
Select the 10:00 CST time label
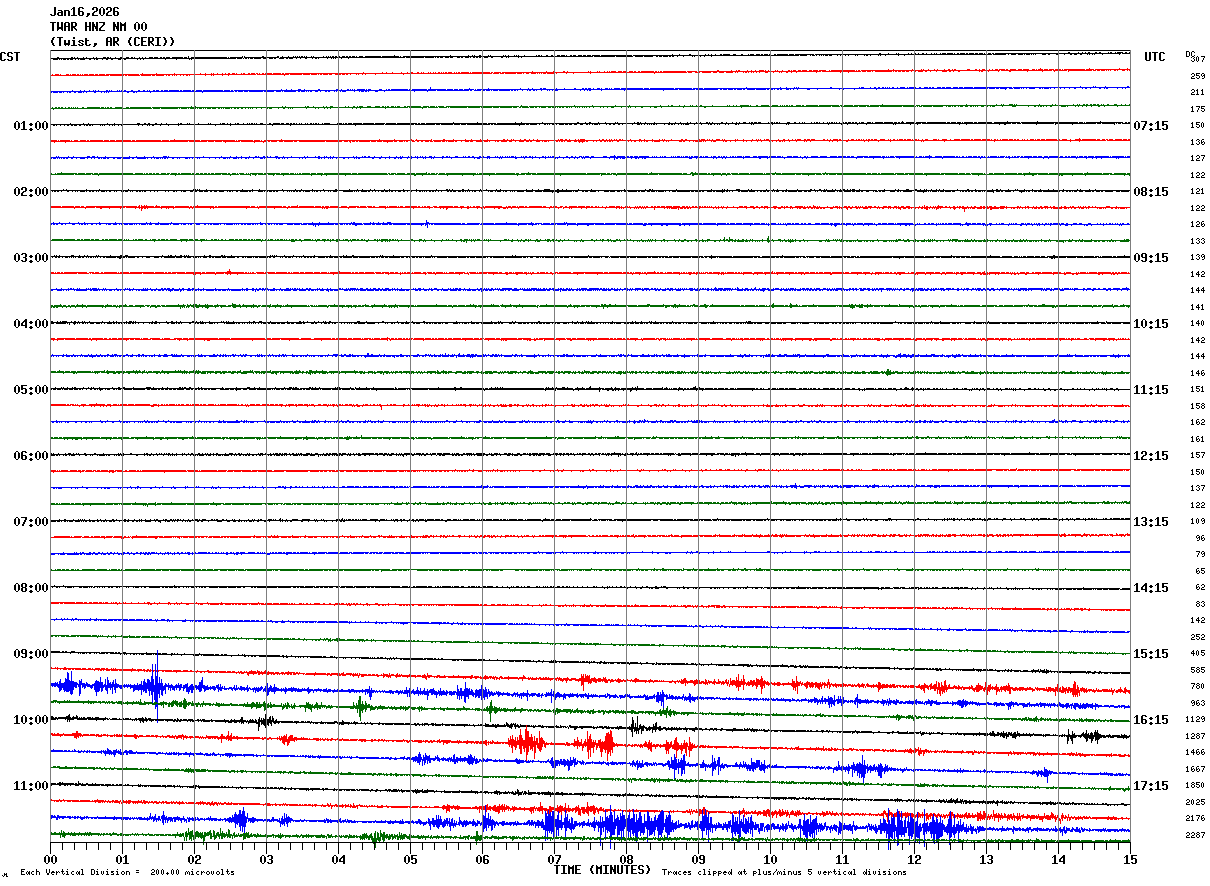31,720
